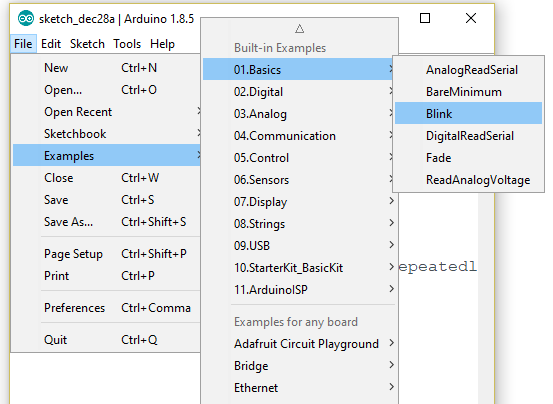This screenshot has width=553, height=404.
Task: Open the Sketch menu
Action: pyautogui.click(x=87, y=44)
